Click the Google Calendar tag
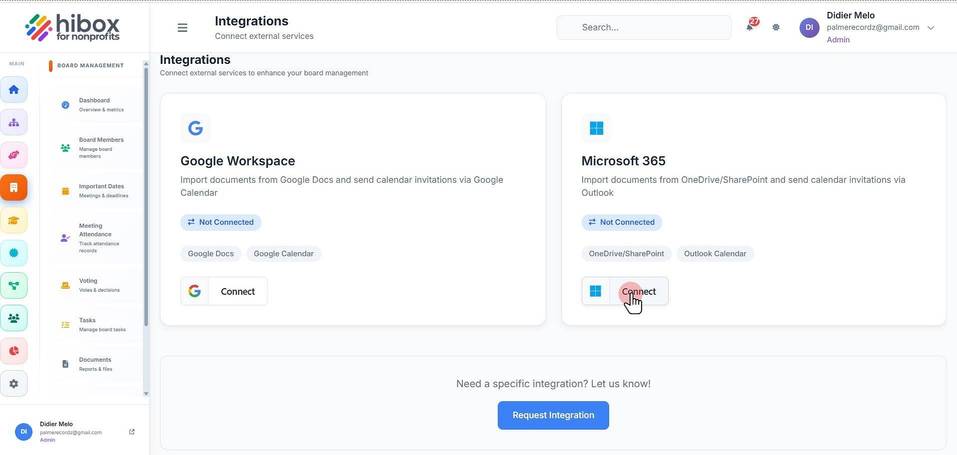 pyautogui.click(x=284, y=253)
